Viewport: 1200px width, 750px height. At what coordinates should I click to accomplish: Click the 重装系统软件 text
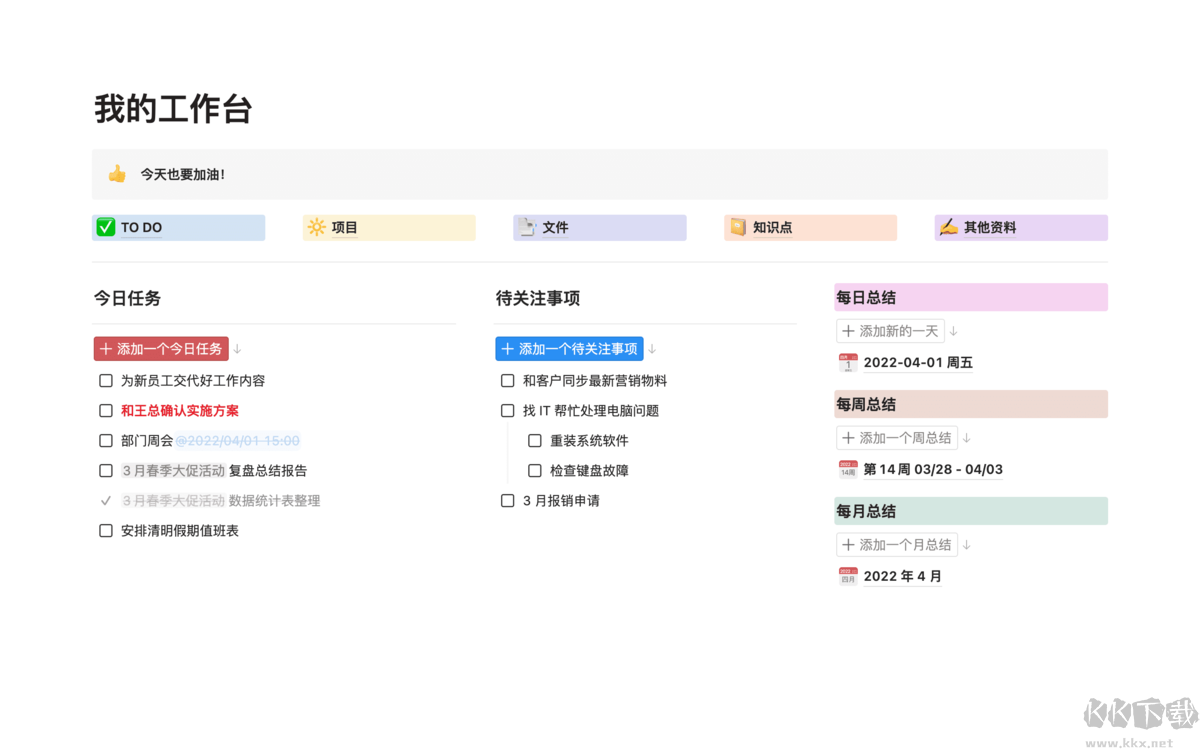click(589, 441)
